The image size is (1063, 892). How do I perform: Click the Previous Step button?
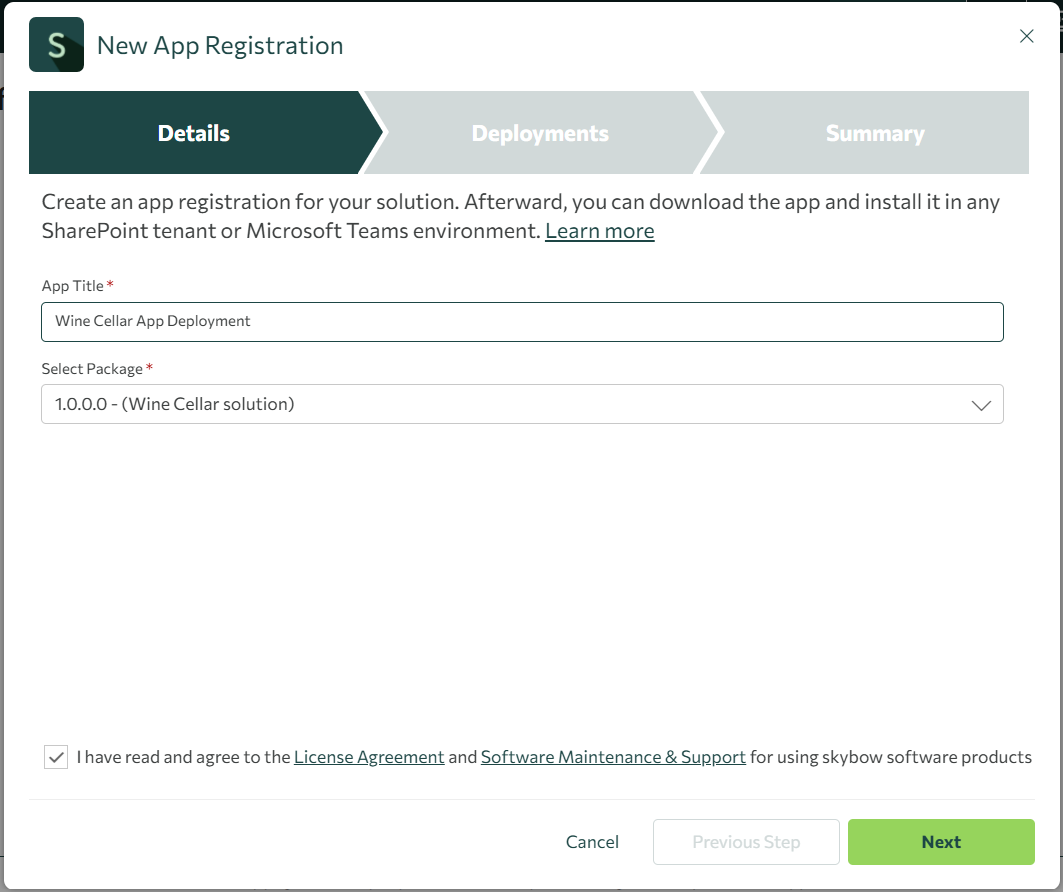[746, 841]
